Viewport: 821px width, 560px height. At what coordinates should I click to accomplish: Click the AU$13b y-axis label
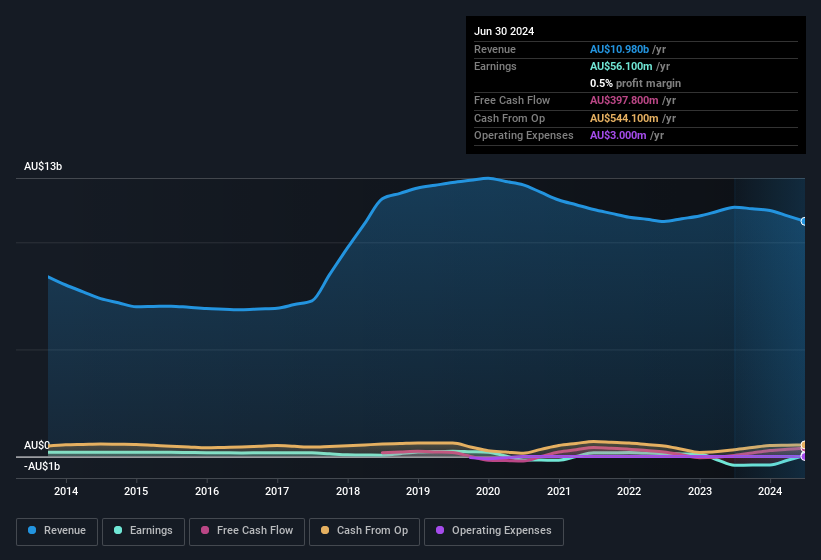(43, 166)
